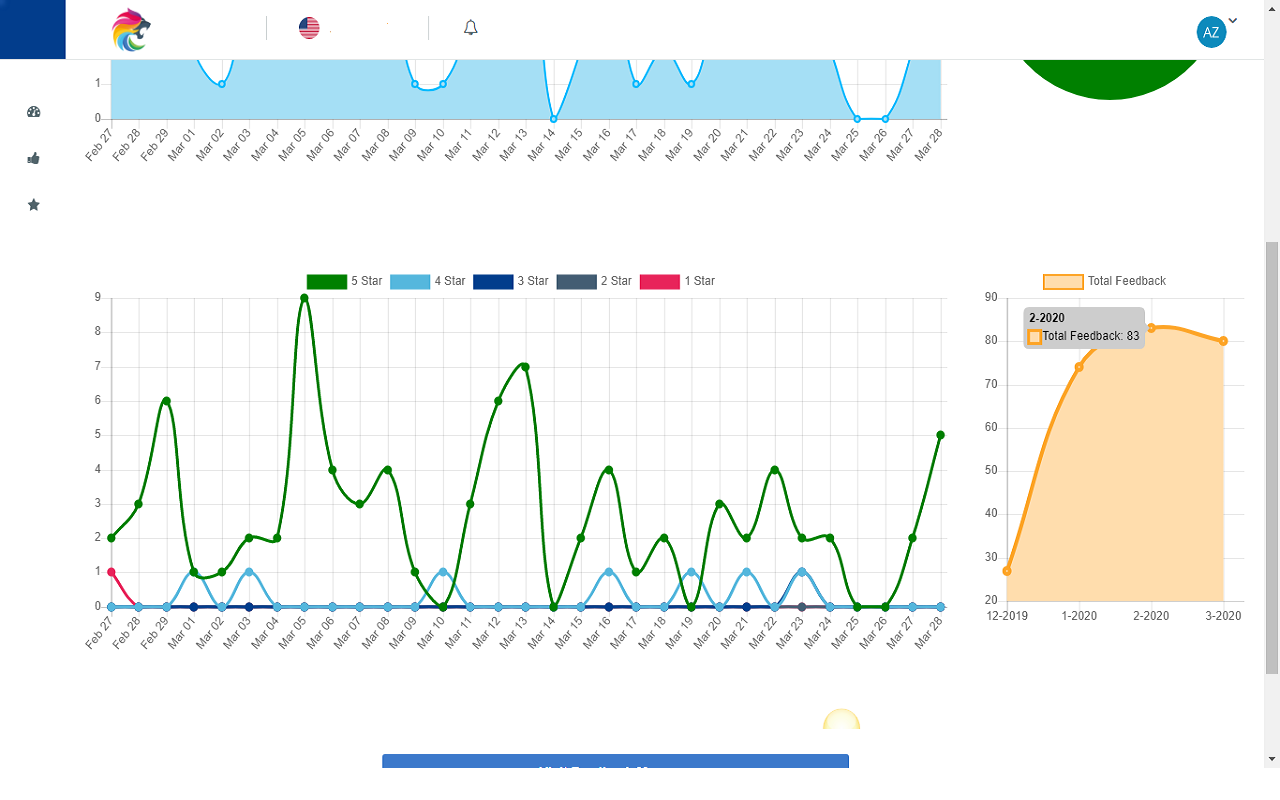Toggle the 5 Star legend series

tap(344, 281)
